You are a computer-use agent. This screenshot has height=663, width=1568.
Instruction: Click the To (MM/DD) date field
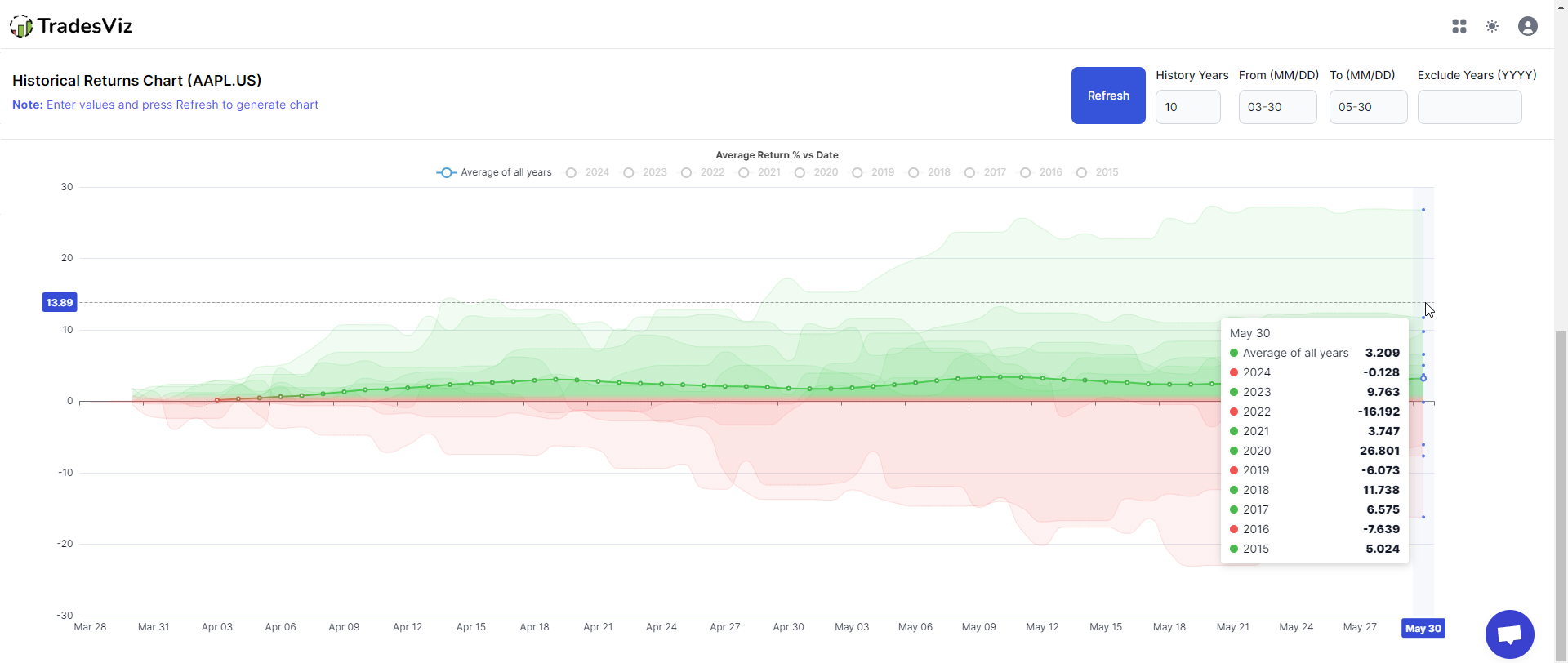pyautogui.click(x=1368, y=107)
